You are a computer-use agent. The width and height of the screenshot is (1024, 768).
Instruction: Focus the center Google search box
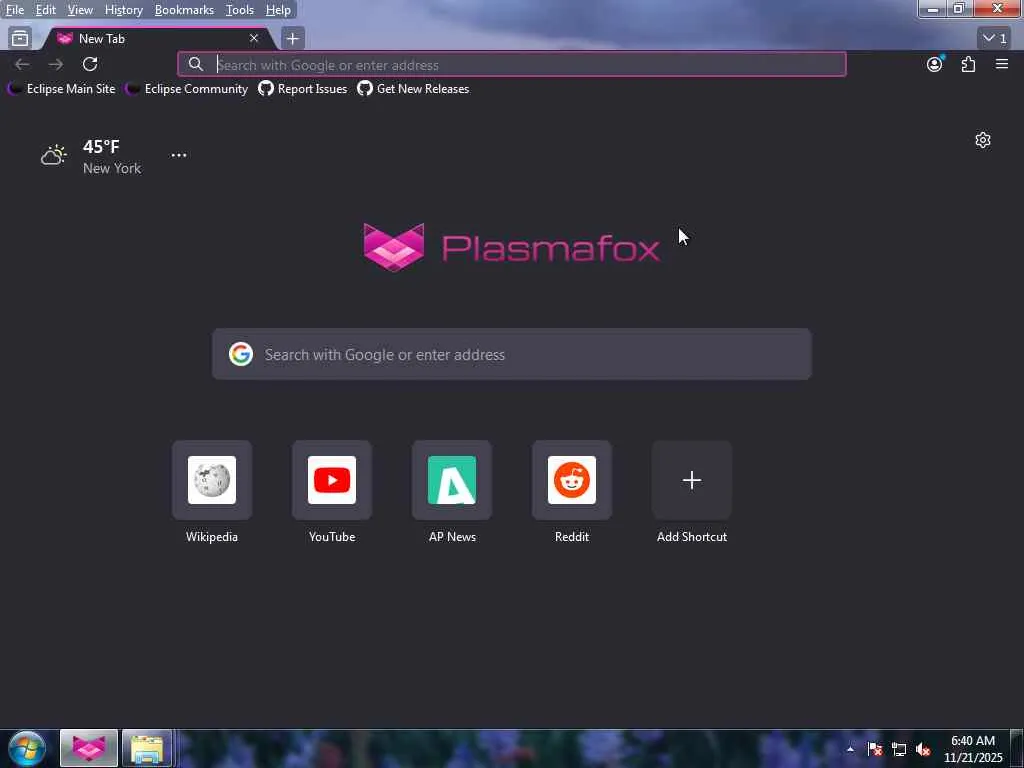(x=511, y=354)
